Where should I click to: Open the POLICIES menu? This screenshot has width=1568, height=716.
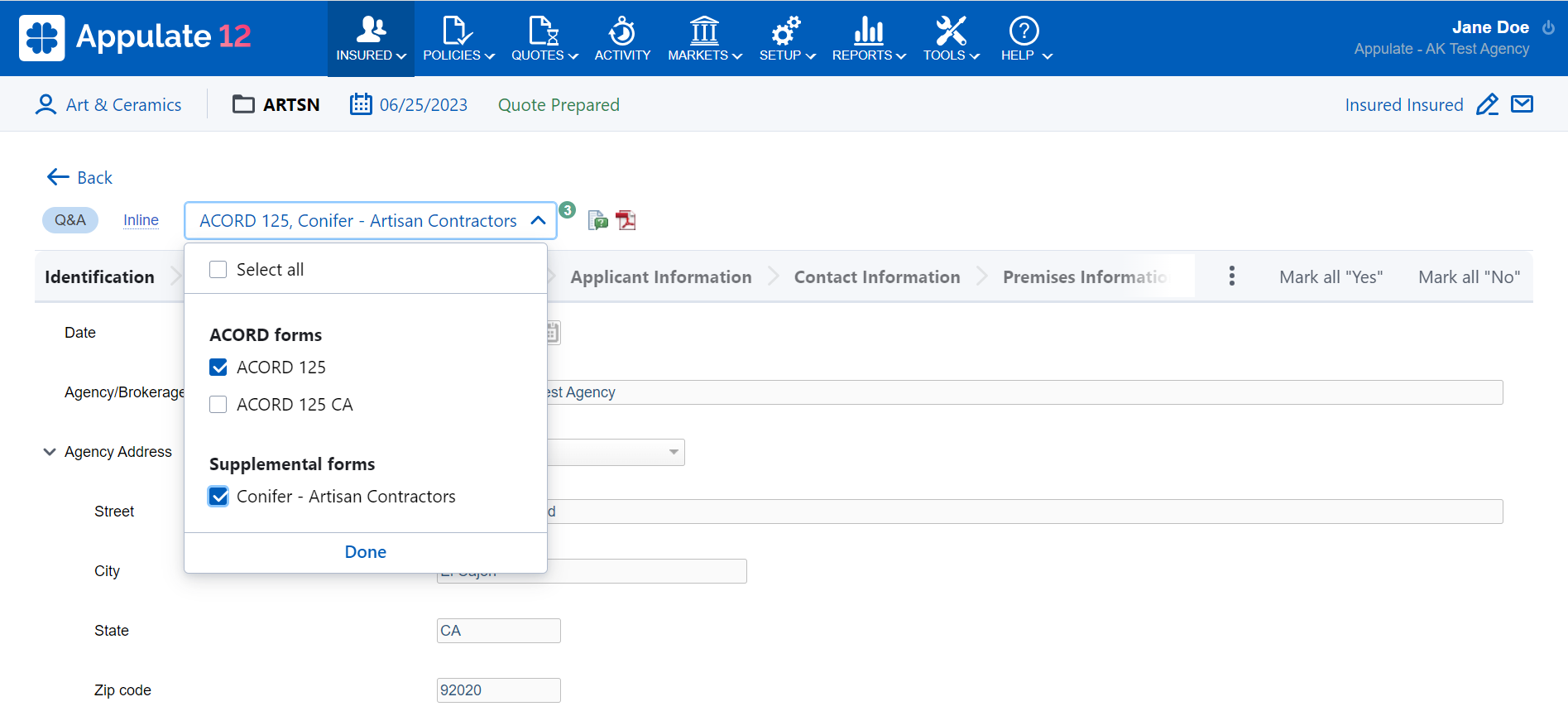point(458,39)
